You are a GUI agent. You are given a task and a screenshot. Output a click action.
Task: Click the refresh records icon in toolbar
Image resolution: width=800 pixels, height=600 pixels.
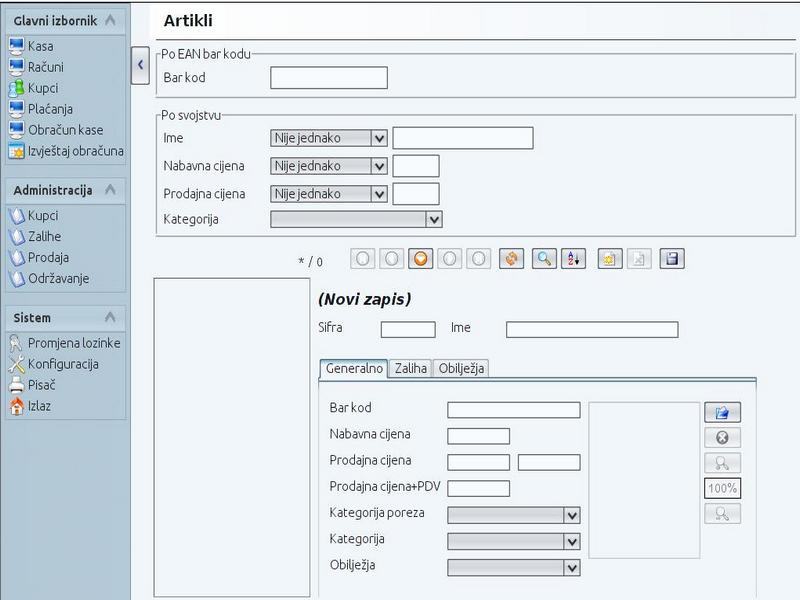click(512, 259)
